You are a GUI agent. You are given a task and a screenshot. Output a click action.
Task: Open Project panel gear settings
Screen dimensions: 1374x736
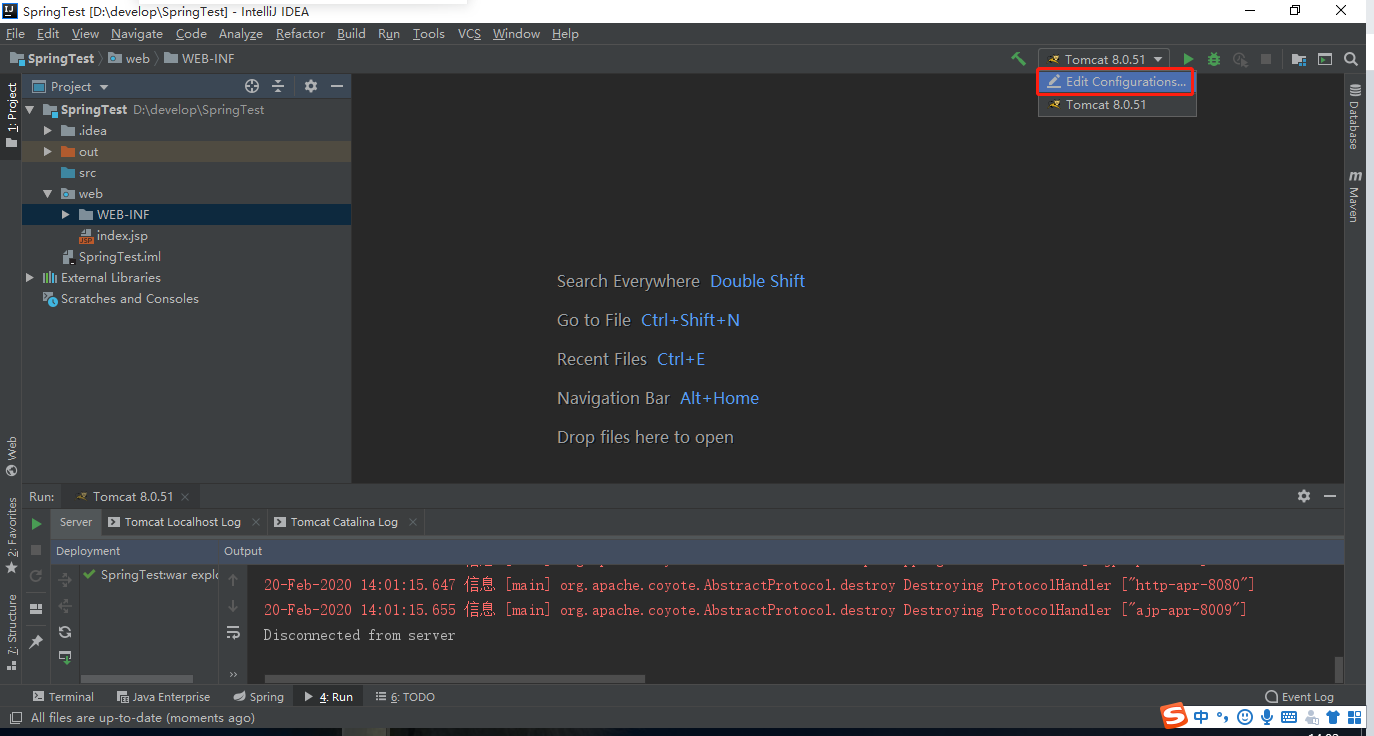311,86
